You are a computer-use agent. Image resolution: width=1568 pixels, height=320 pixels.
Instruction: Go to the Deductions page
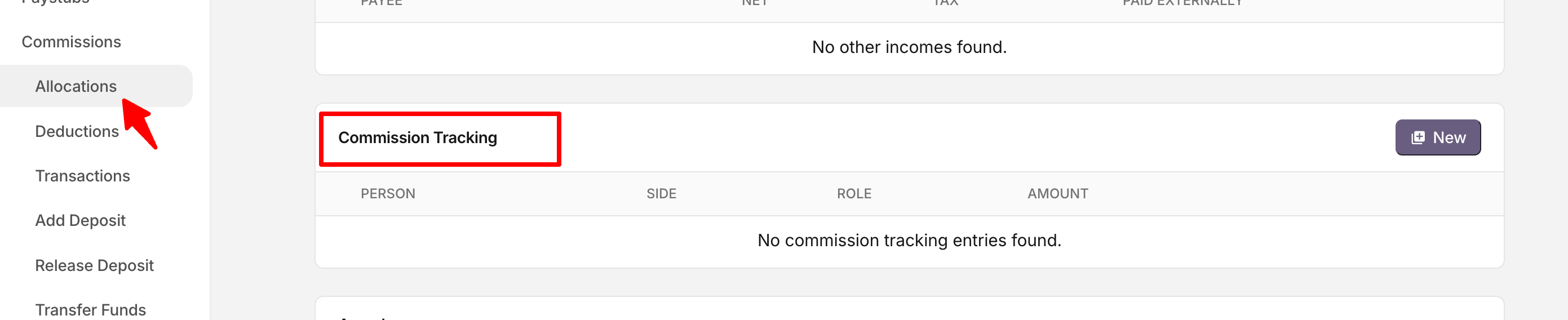coord(77,131)
